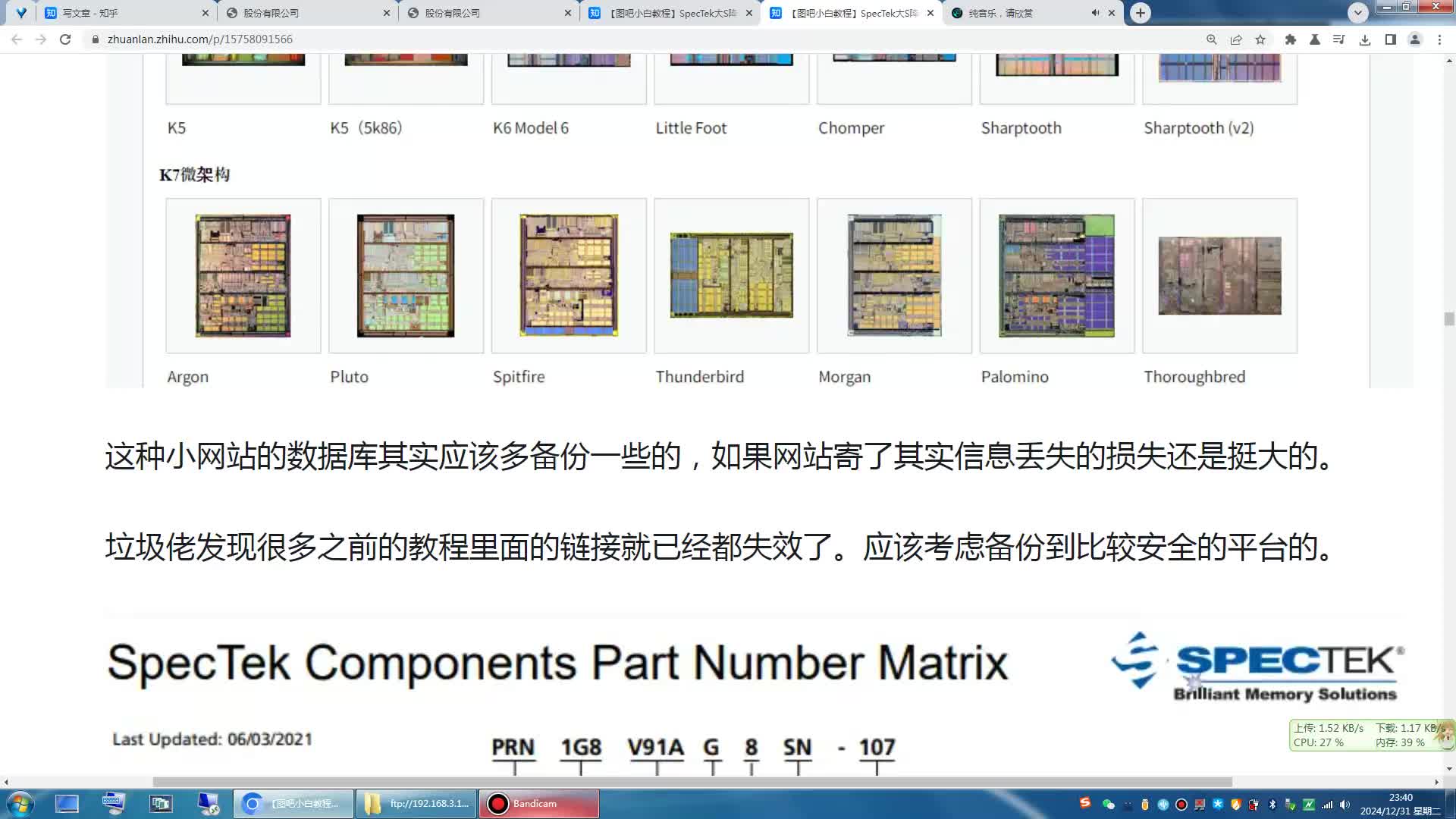Image resolution: width=1456 pixels, height=819 pixels.
Task: Toggle the bookmark star for this page
Action: (x=1260, y=39)
